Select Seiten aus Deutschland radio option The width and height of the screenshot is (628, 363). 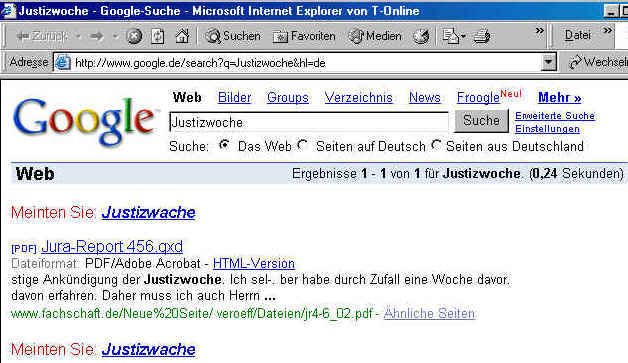point(436,145)
